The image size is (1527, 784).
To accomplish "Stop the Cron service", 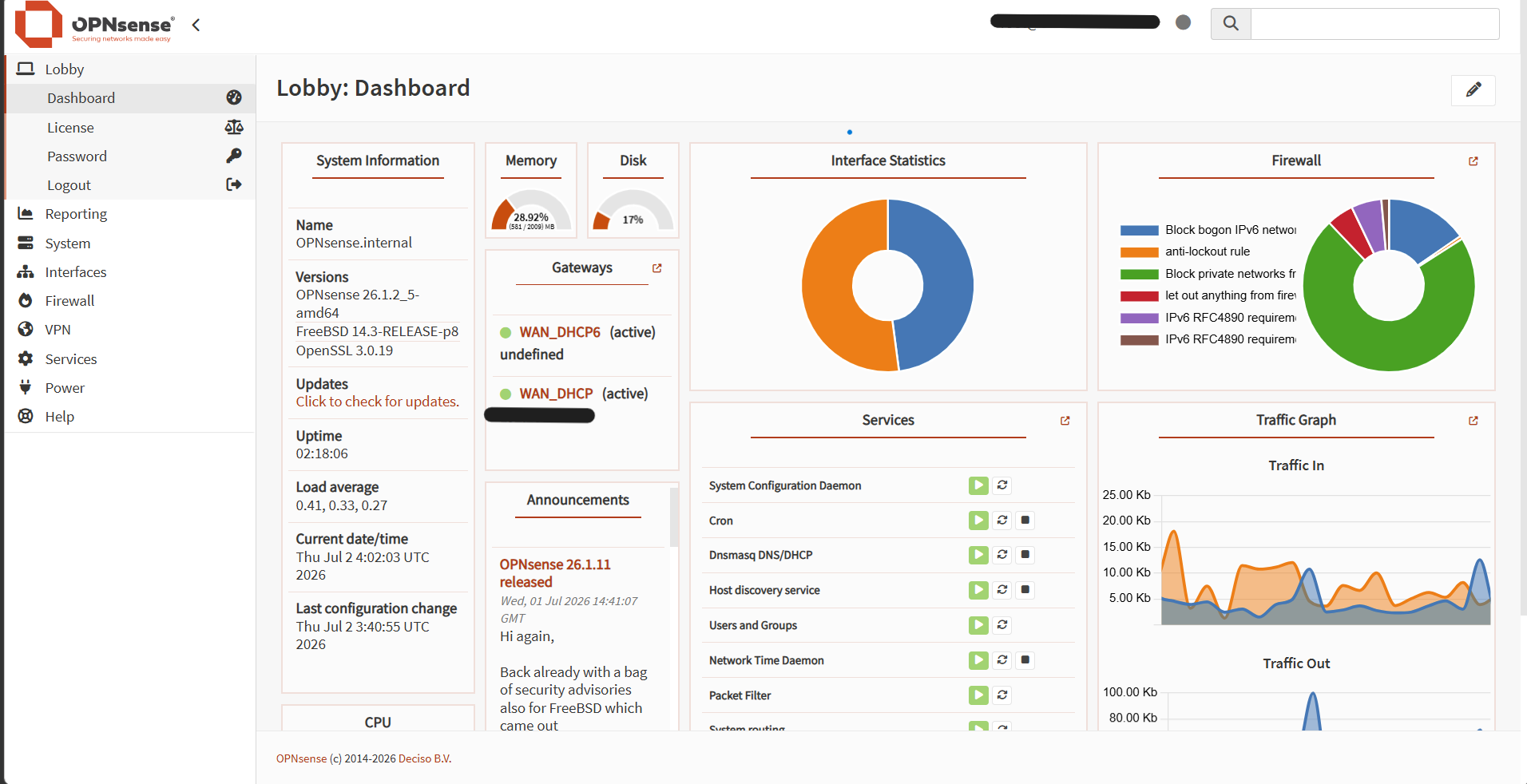I will [1025, 521].
